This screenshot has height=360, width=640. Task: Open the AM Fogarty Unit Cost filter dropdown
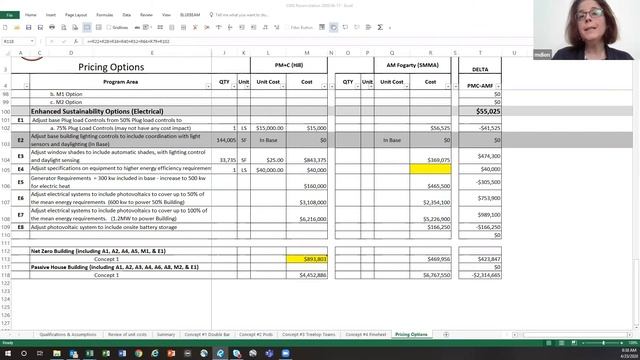(407, 86)
